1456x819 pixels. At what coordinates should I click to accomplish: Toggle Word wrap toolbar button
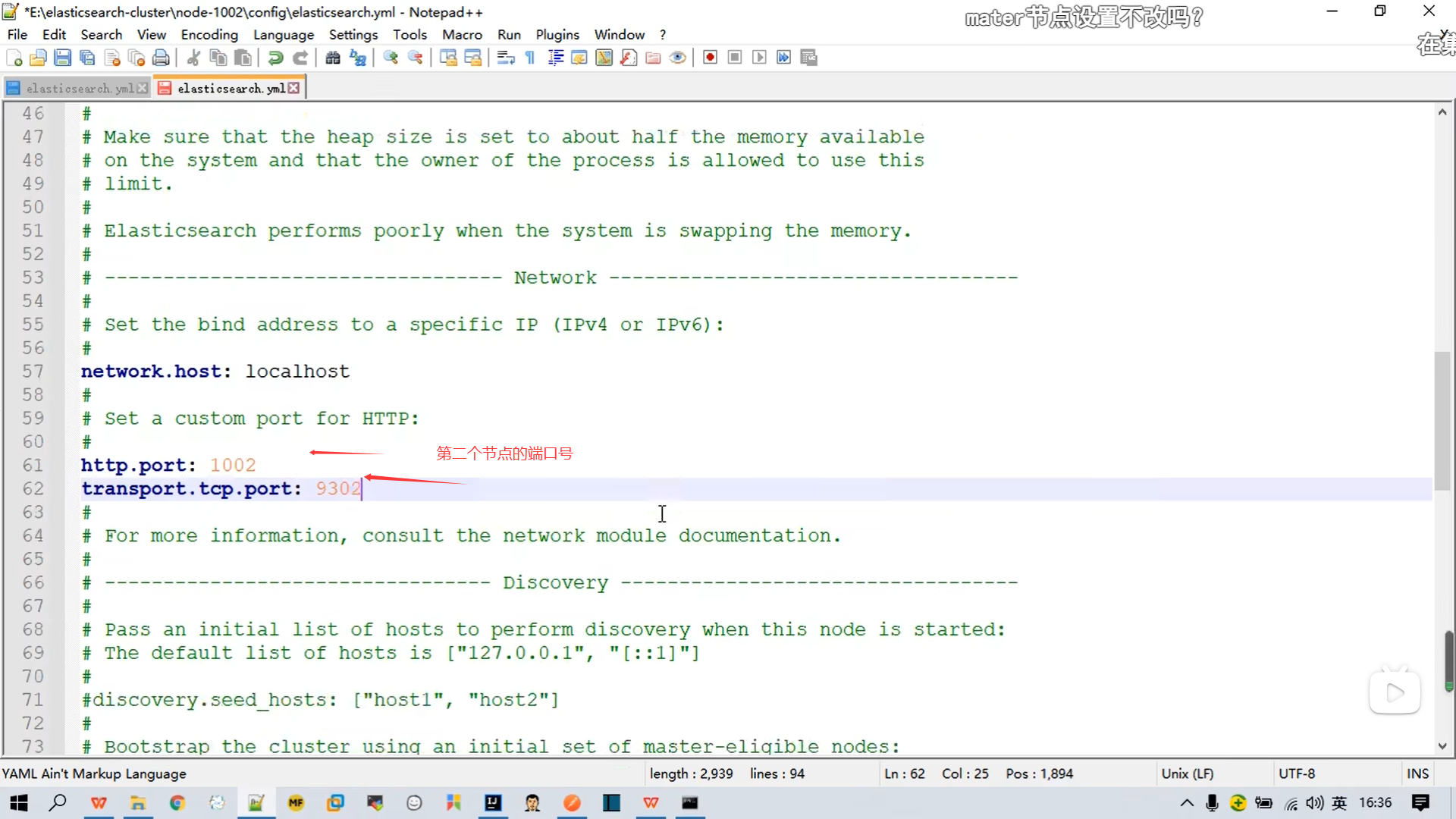point(506,58)
